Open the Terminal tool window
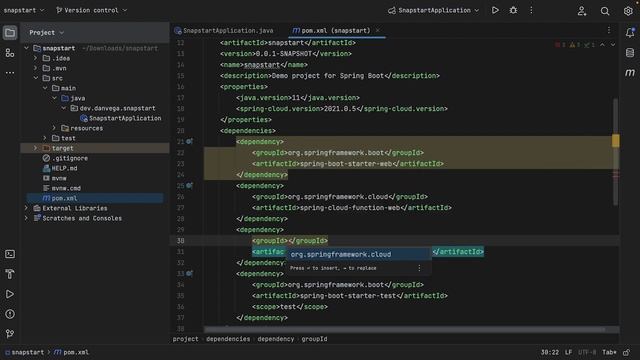 10,254
